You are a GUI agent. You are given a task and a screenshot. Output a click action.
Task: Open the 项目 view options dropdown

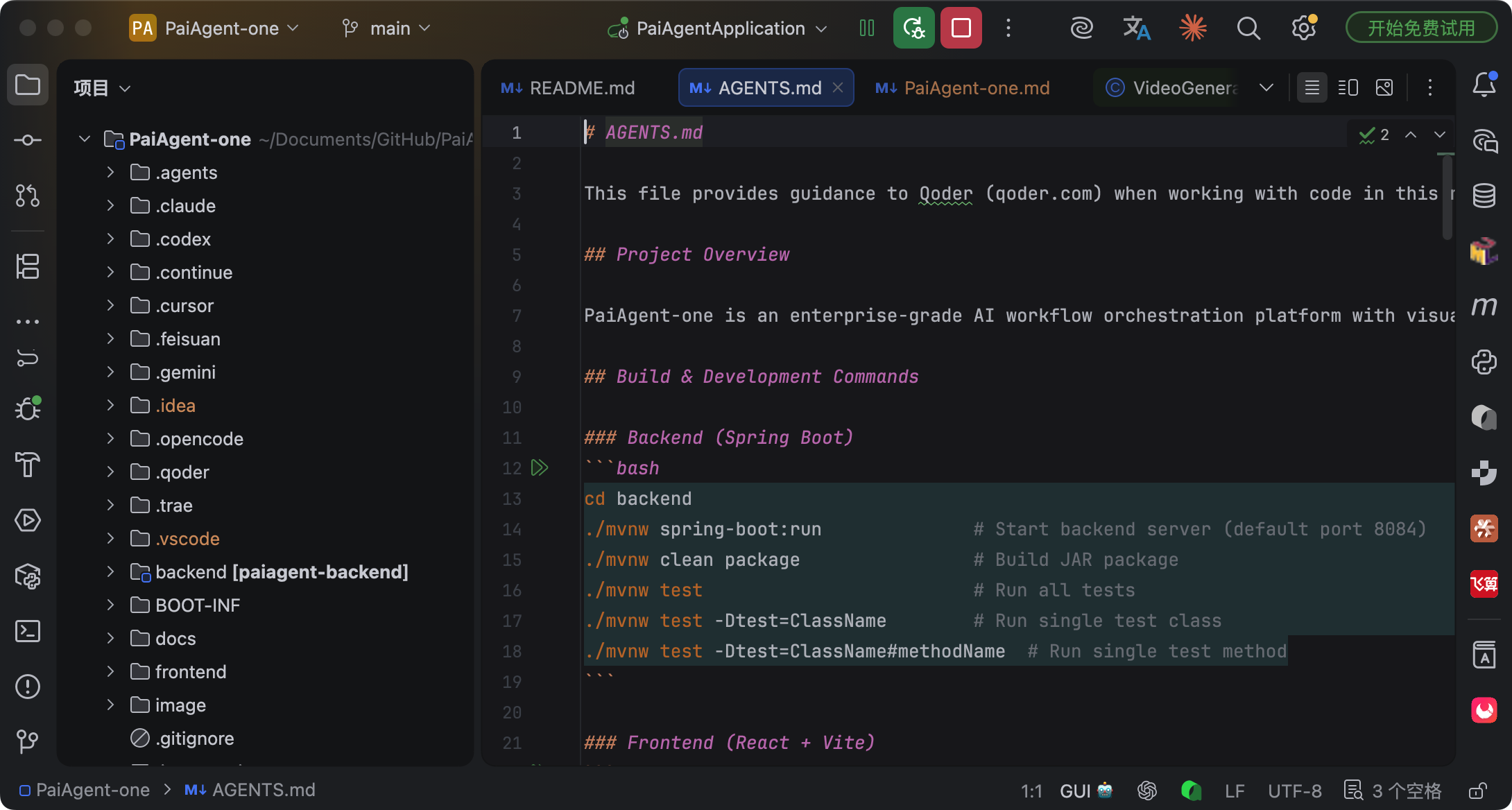coord(103,88)
